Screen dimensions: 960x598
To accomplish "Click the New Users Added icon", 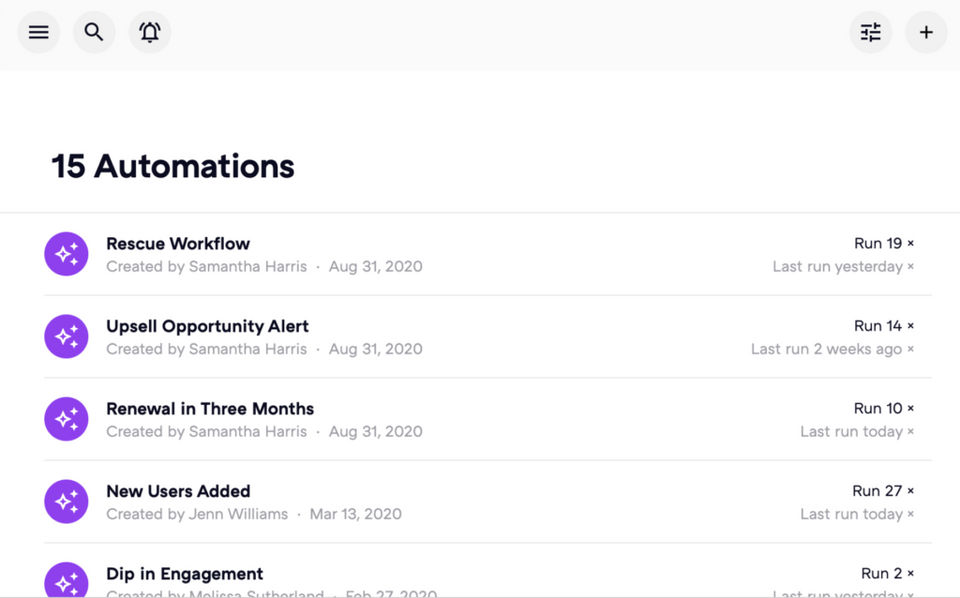I will 66,502.
